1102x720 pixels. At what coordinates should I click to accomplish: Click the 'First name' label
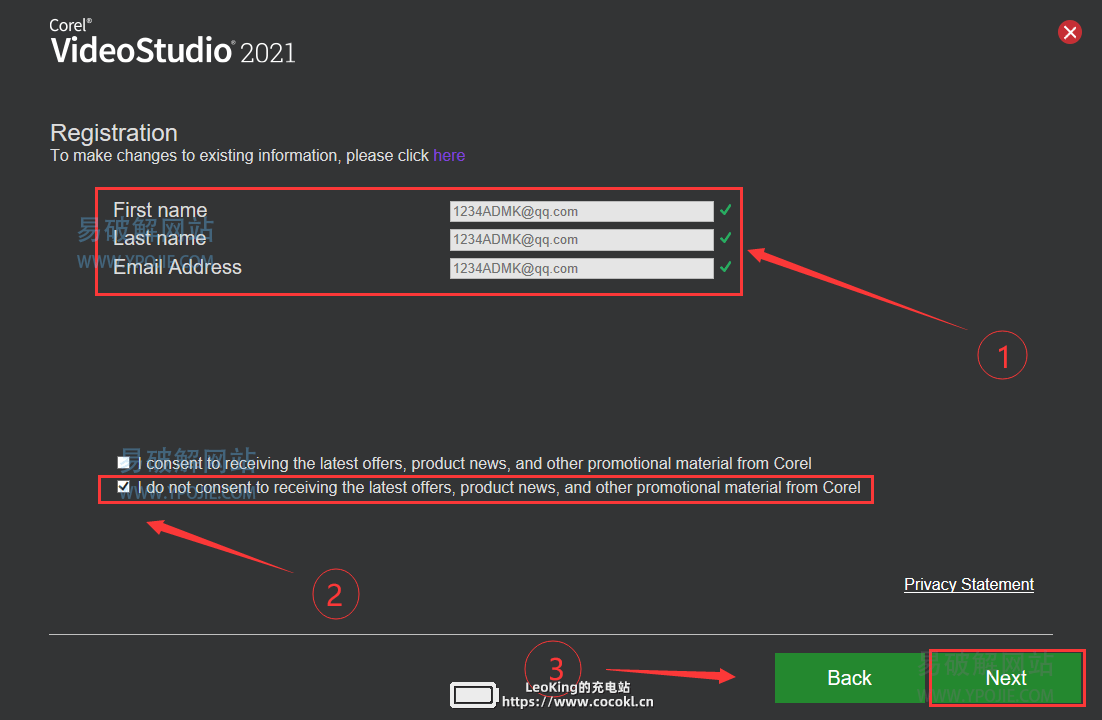click(x=160, y=210)
